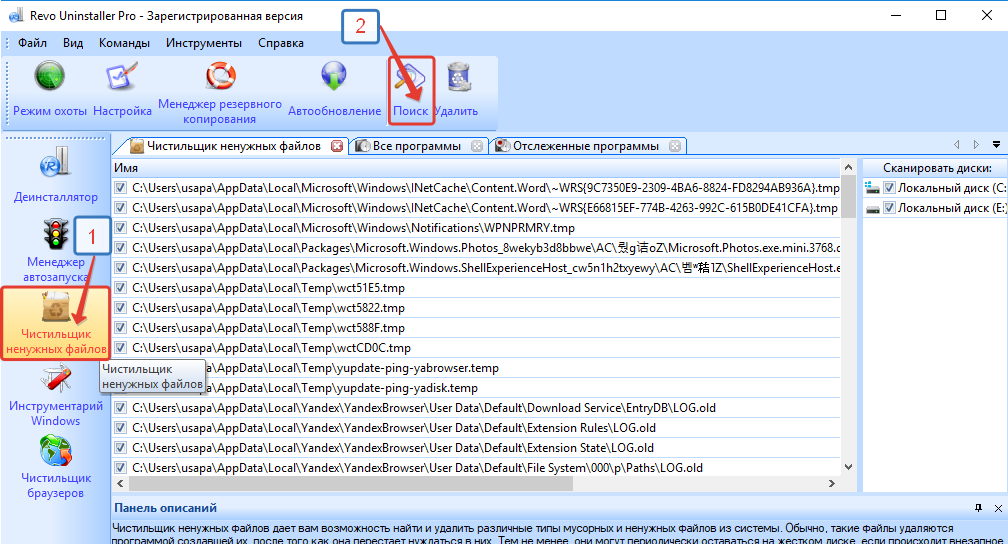Toggle checkbox for wct5822.tmp
This screenshot has width=1008, height=544.
[x=120, y=307]
